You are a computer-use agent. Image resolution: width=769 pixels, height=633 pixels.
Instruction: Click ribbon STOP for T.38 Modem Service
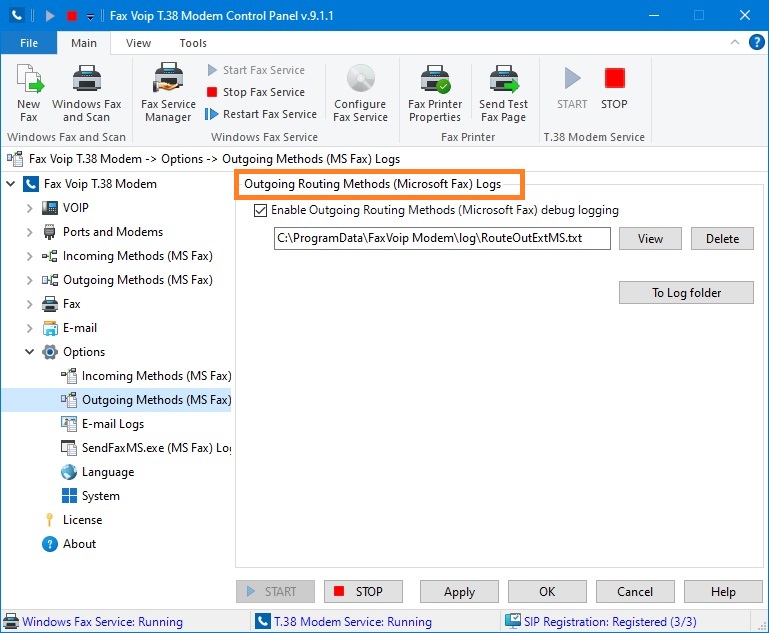(614, 88)
